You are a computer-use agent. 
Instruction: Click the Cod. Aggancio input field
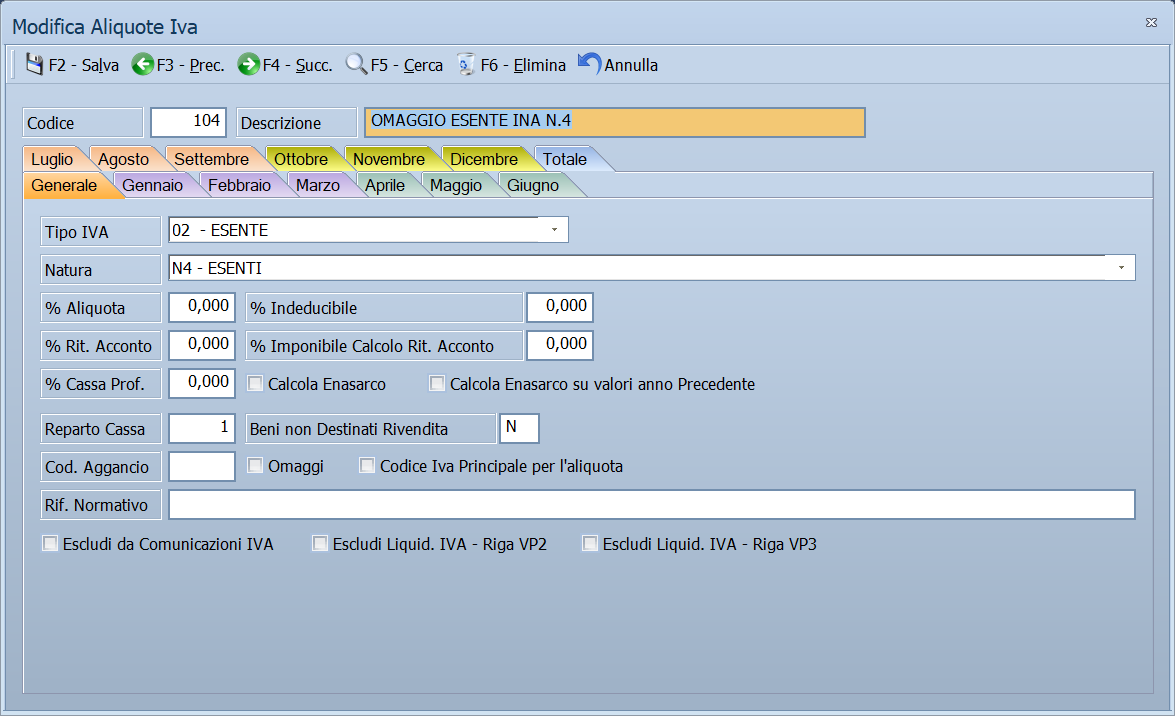click(202, 466)
